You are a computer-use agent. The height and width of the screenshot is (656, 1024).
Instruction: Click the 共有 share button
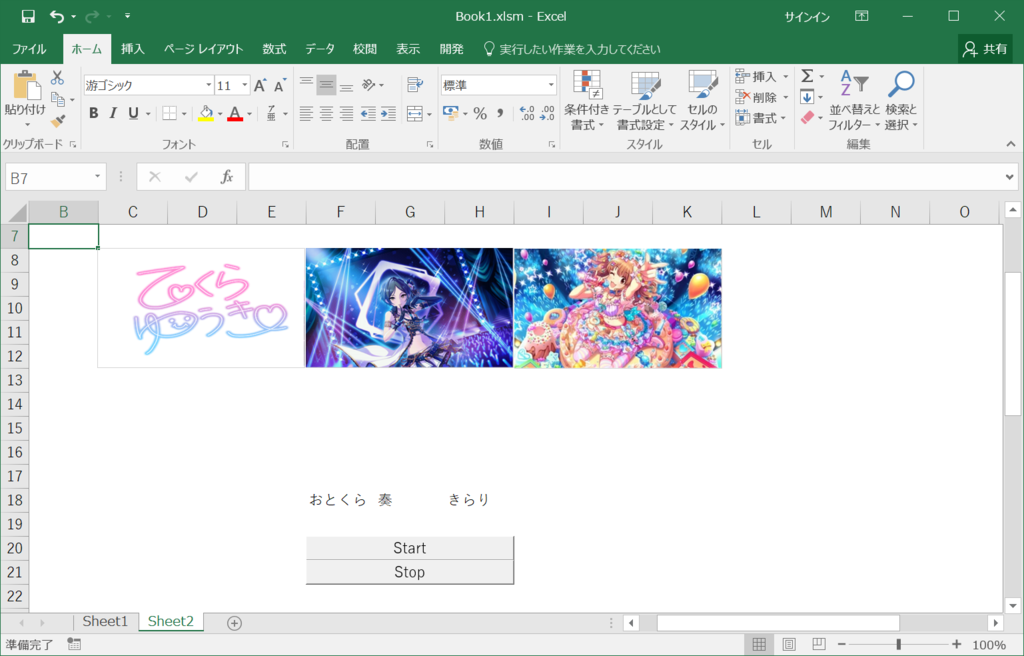tap(985, 49)
